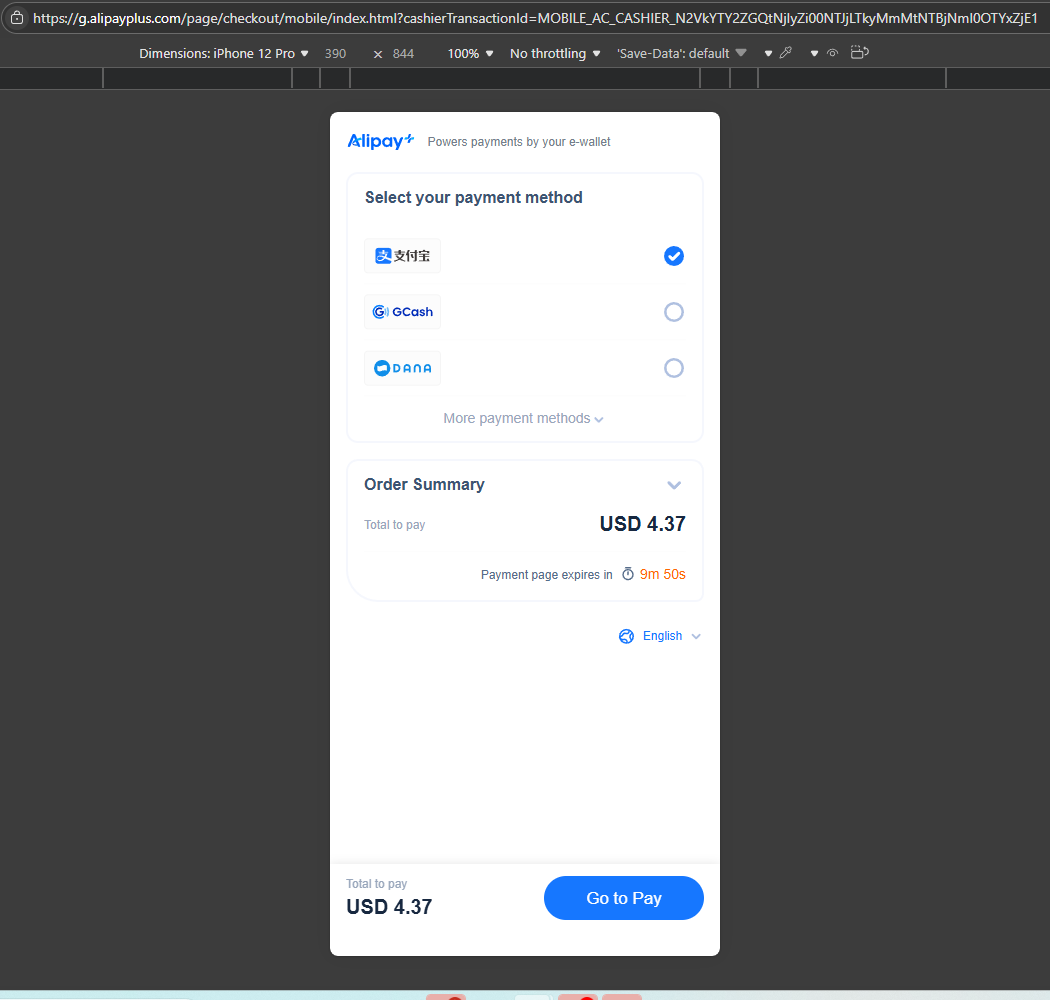Viewport: 1050px width, 1000px height.
Task: Click the eye vision-emulation icon
Action: pyautogui.click(x=832, y=53)
